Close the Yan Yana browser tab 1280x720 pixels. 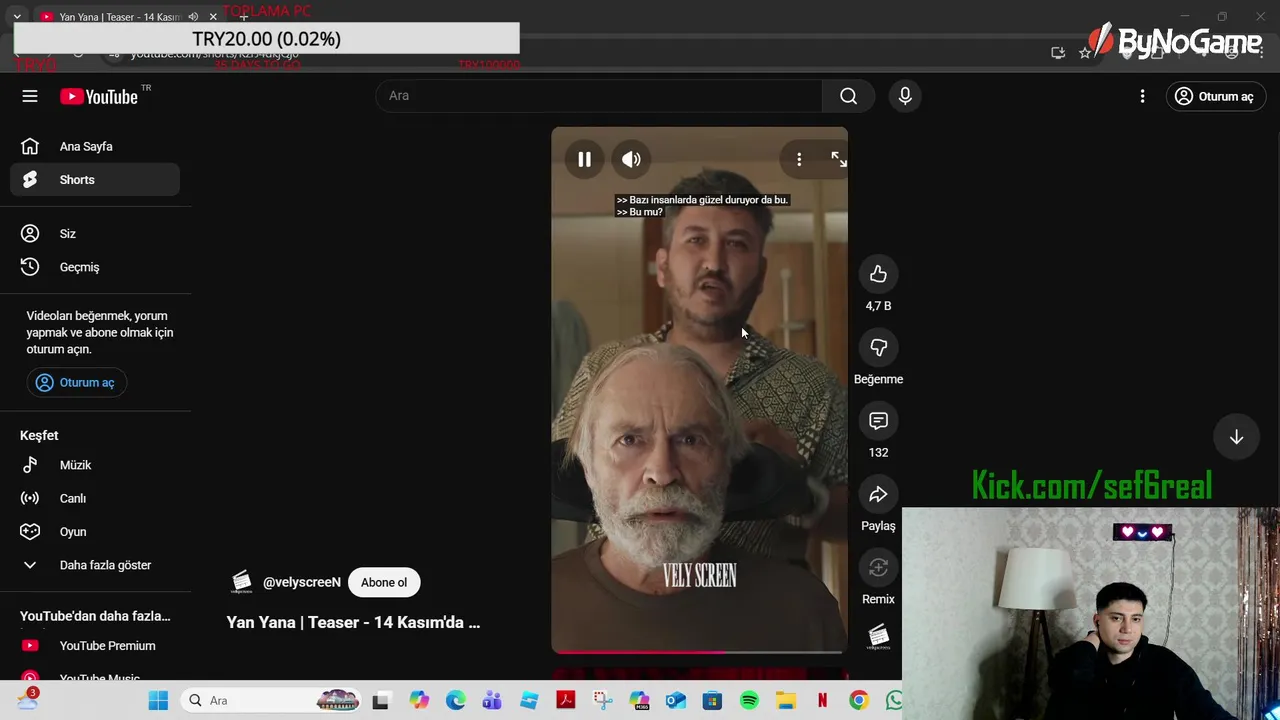pyautogui.click(x=212, y=17)
